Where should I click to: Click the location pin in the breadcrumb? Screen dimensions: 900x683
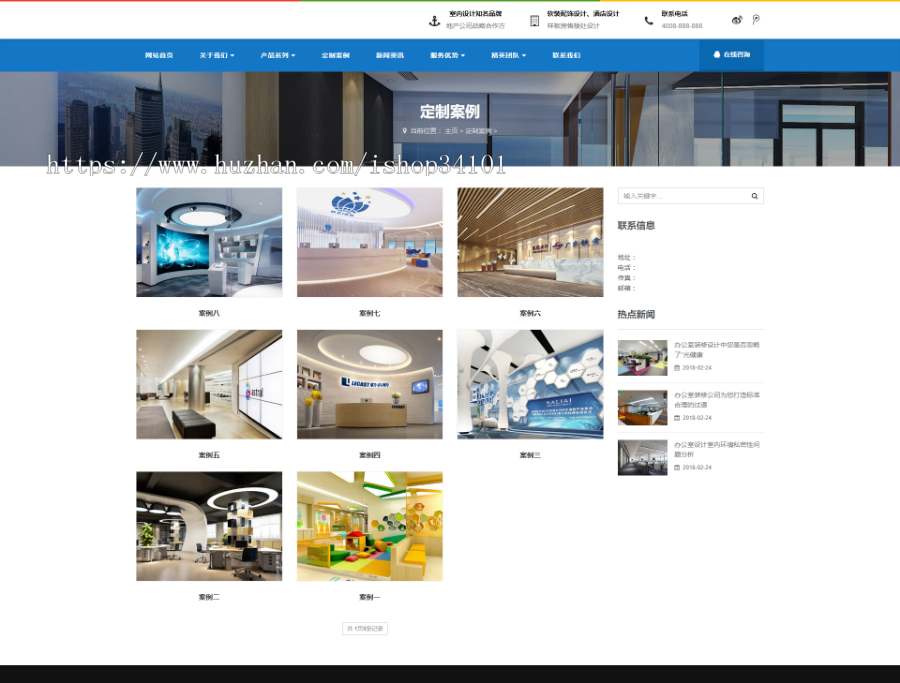pyautogui.click(x=405, y=131)
